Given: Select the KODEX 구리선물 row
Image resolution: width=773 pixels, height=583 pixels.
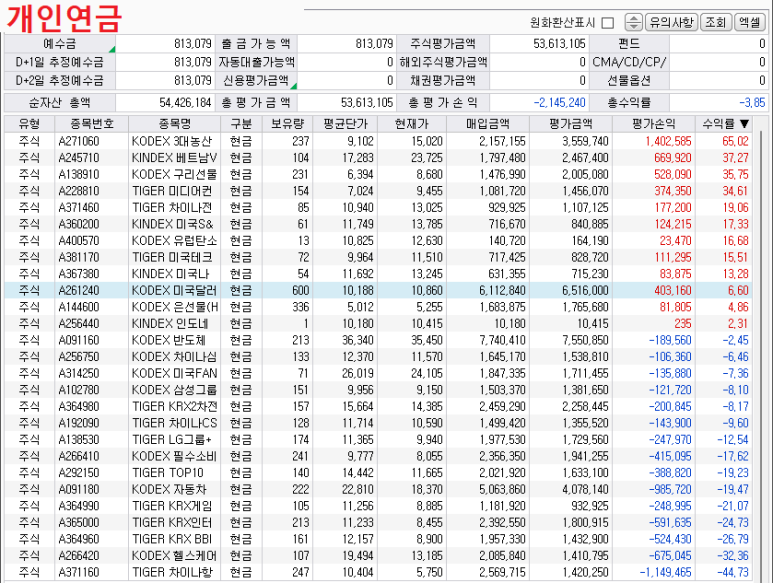Looking at the screenshot, I should point(378,174).
